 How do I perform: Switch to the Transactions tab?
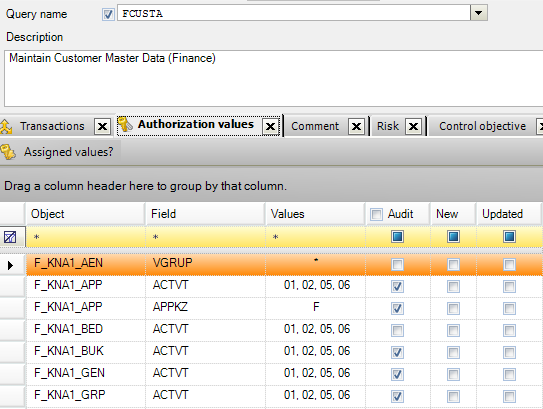point(52,126)
